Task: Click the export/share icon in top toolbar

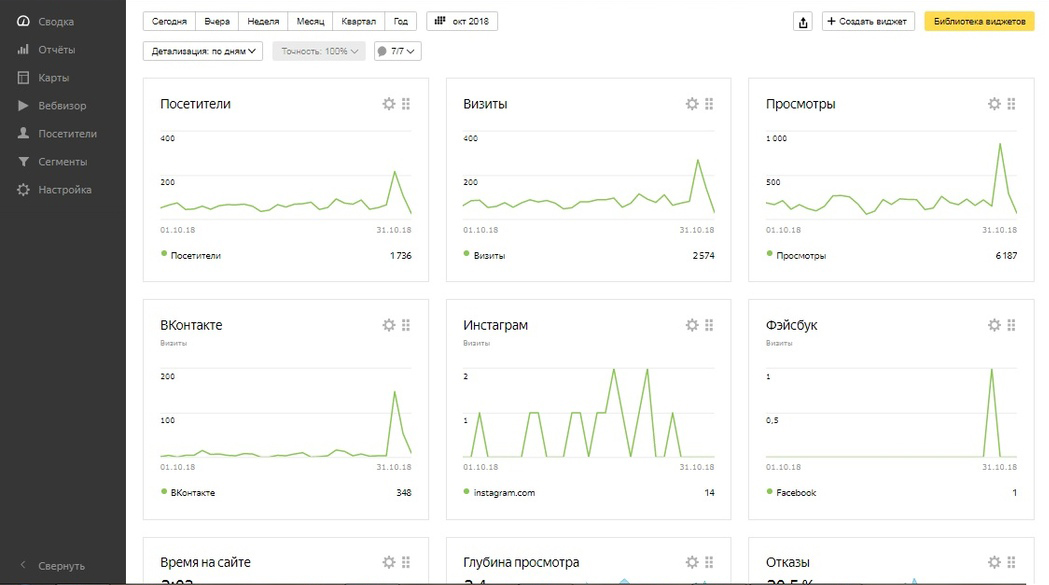Action: tap(802, 22)
